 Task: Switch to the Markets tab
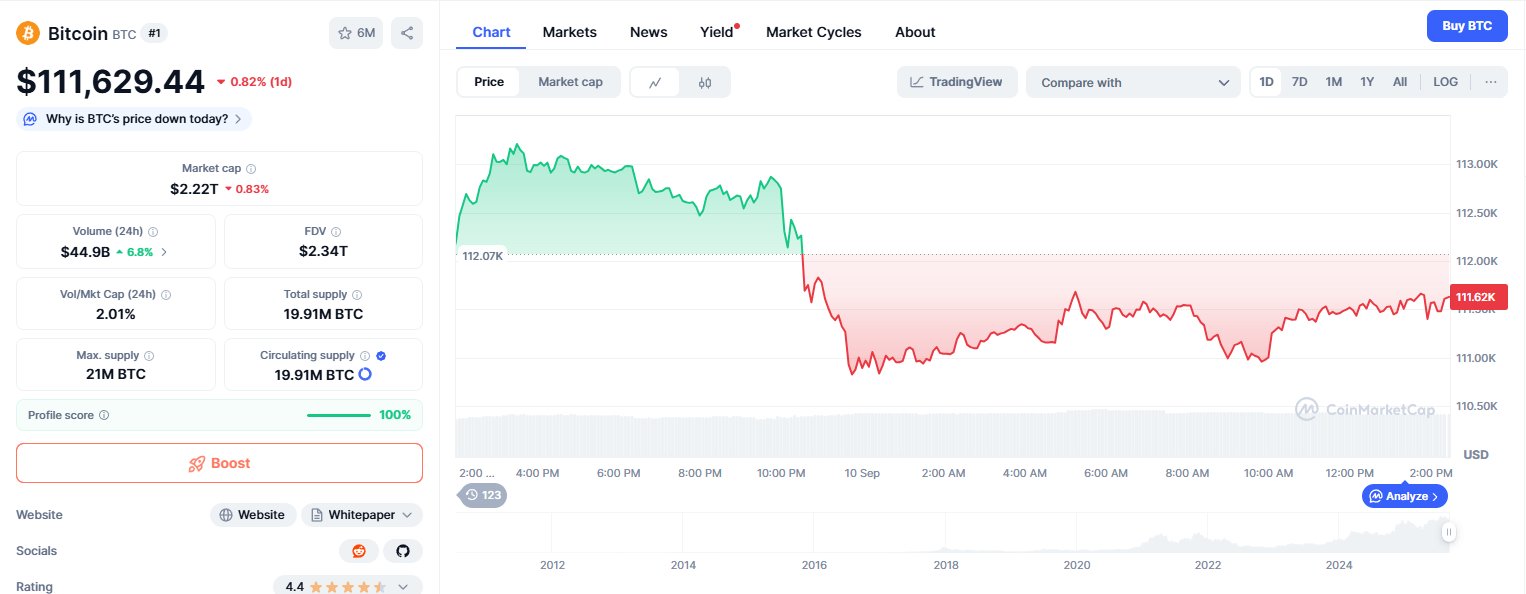(x=570, y=32)
